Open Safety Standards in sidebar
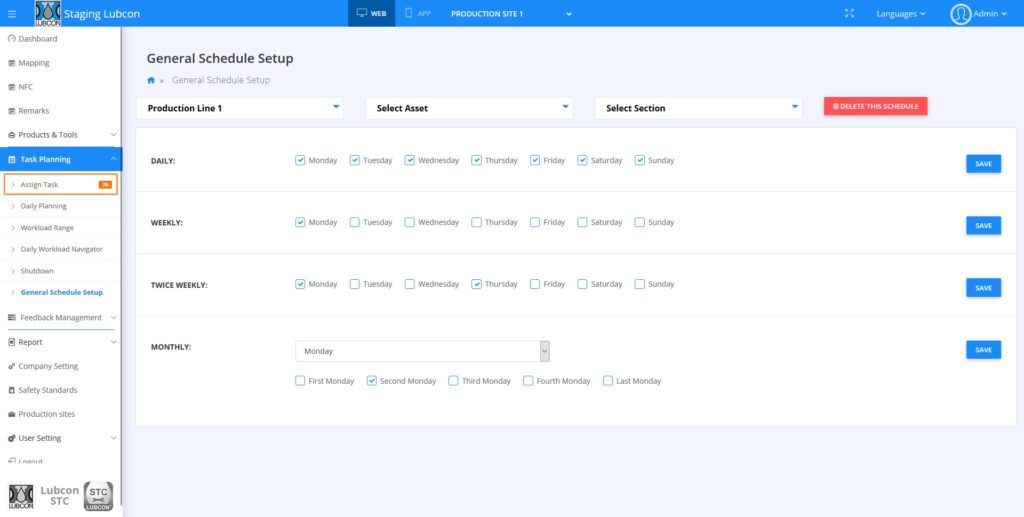 (47, 390)
